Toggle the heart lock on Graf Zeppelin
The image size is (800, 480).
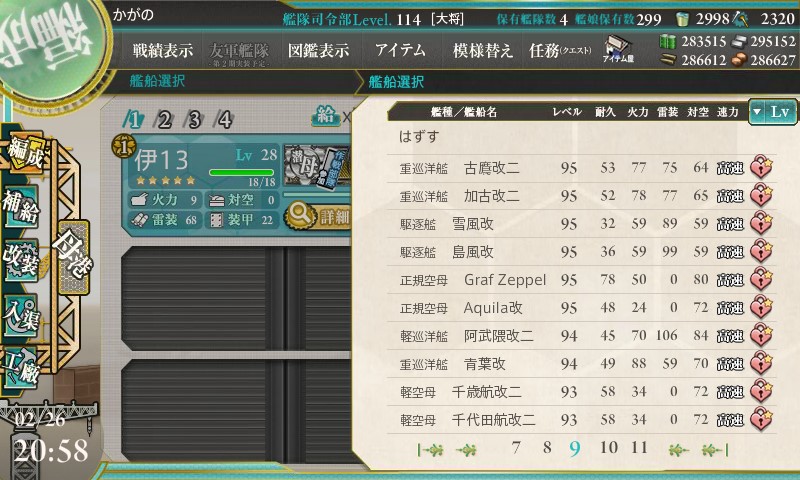[761, 279]
